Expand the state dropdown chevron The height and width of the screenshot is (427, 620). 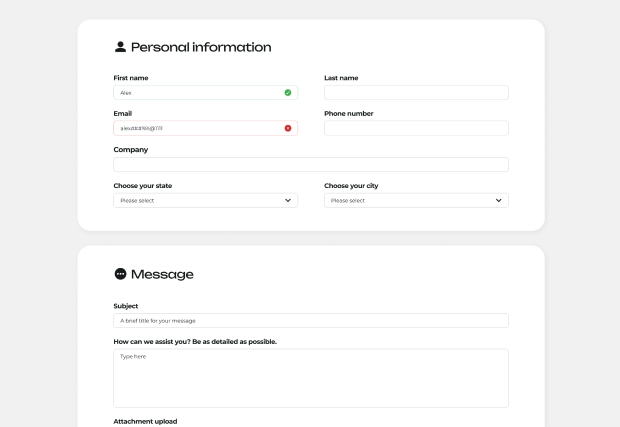click(x=288, y=200)
